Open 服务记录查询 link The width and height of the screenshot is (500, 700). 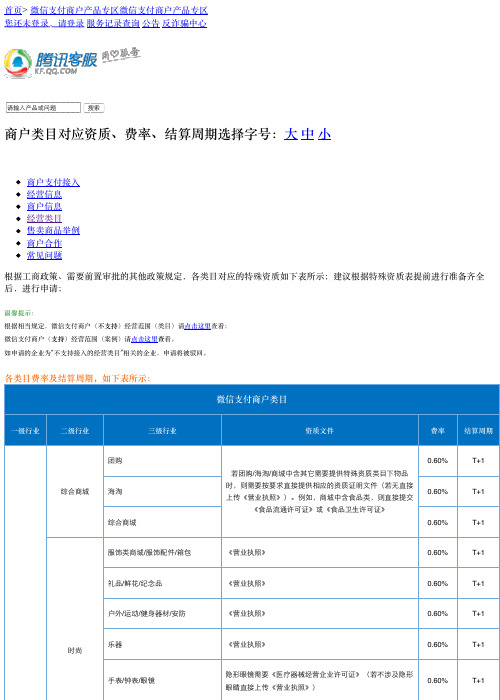pos(113,23)
